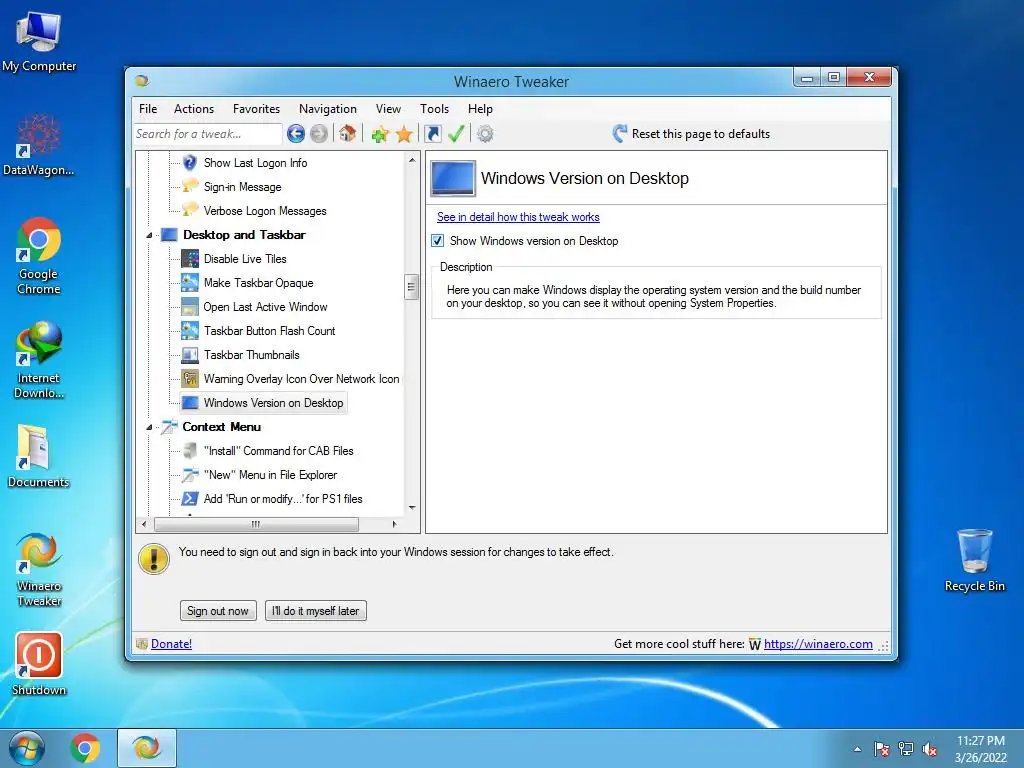Click the PowerShell icon beside PS1 files
This screenshot has width=1024, height=768.
189,499
